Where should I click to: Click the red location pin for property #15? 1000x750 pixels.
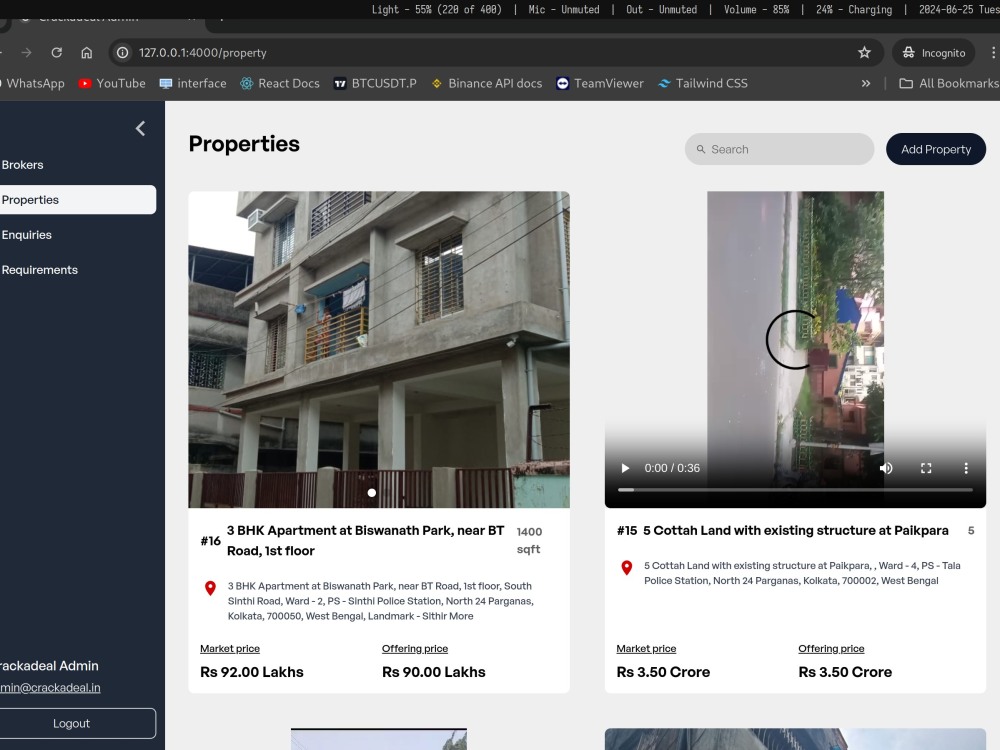click(x=627, y=568)
